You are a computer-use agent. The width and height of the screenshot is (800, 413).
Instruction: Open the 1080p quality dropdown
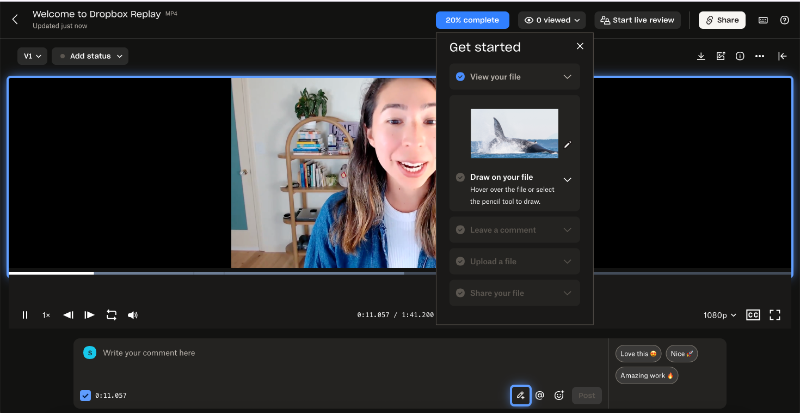coord(720,315)
